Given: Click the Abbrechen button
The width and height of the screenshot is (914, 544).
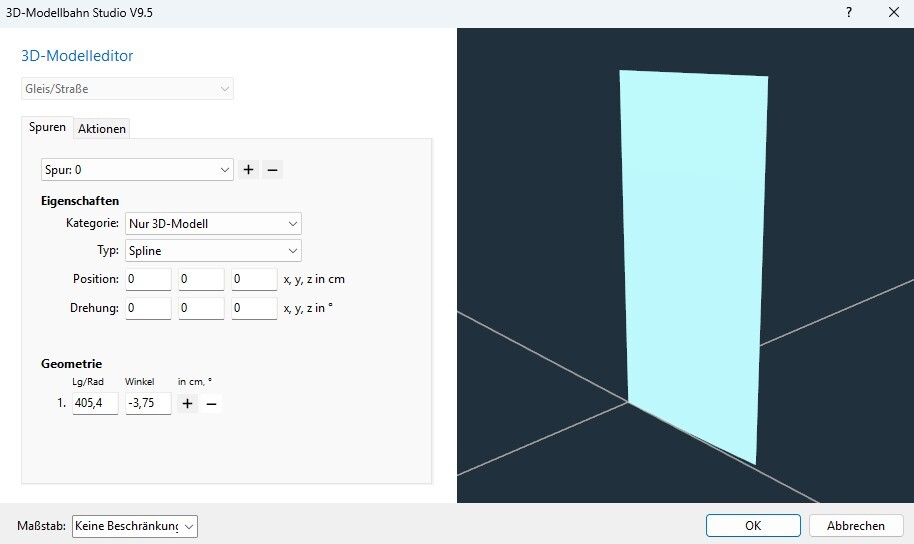Looking at the screenshot, I should pyautogui.click(x=856, y=525).
